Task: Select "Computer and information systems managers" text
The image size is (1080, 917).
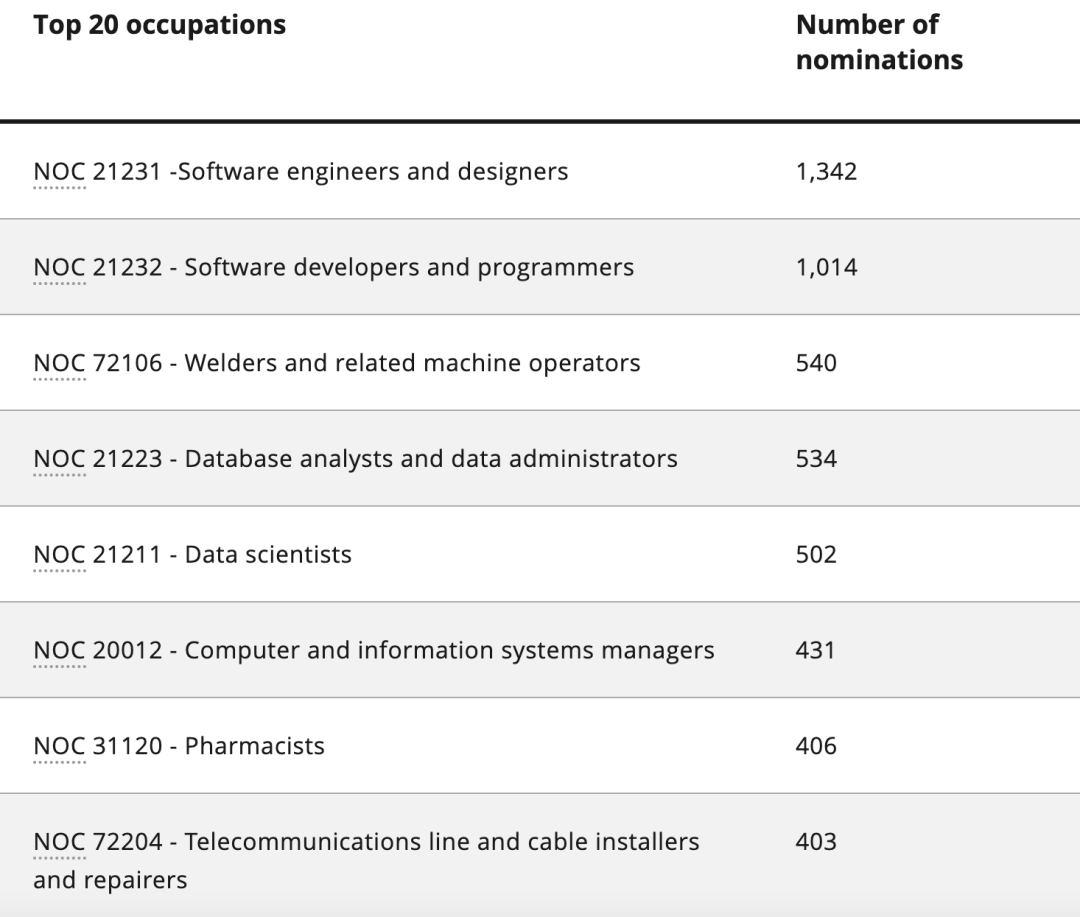Action: click(x=450, y=650)
